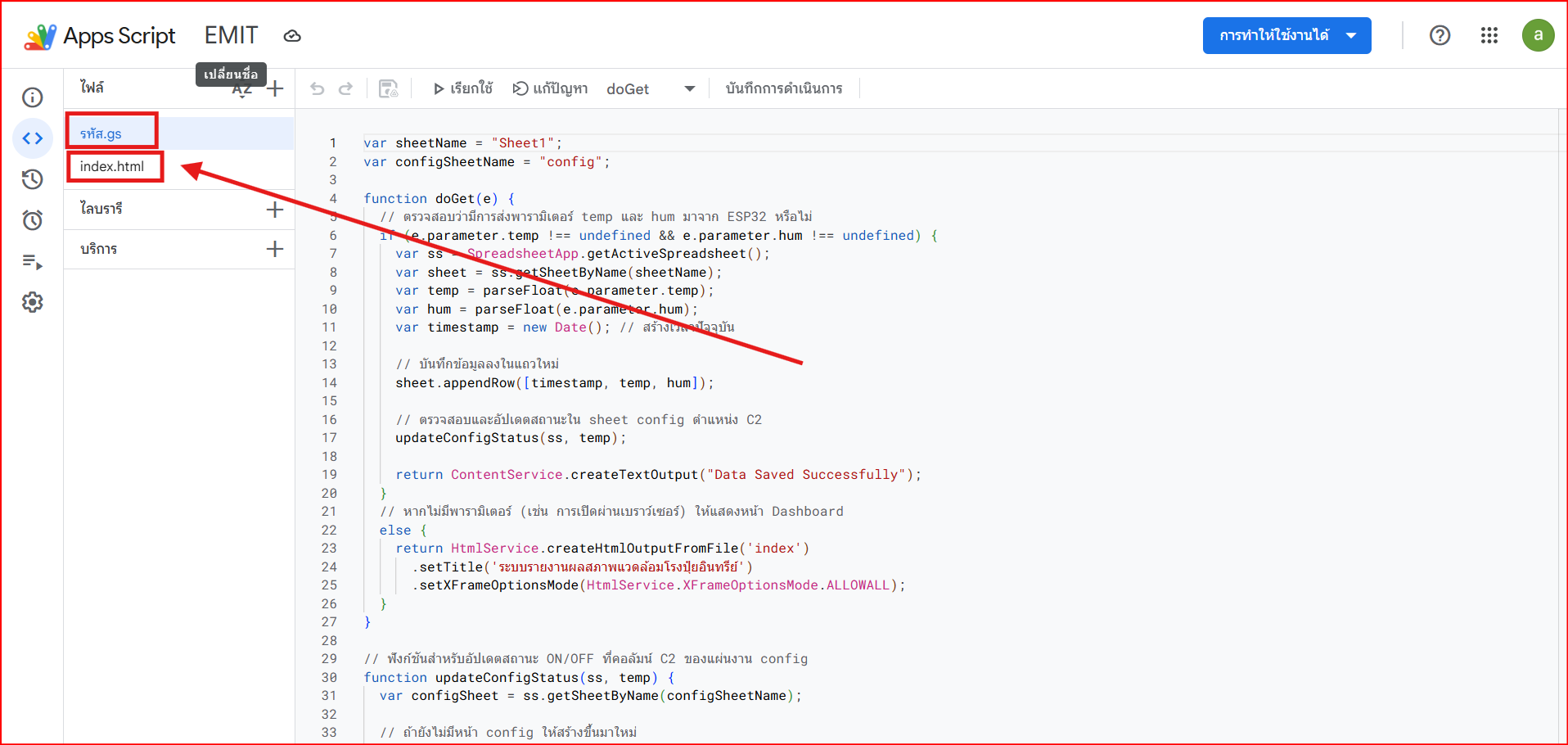This screenshot has width=1568, height=745.
Task: Add a new library with plus icon
Action: click(275, 210)
